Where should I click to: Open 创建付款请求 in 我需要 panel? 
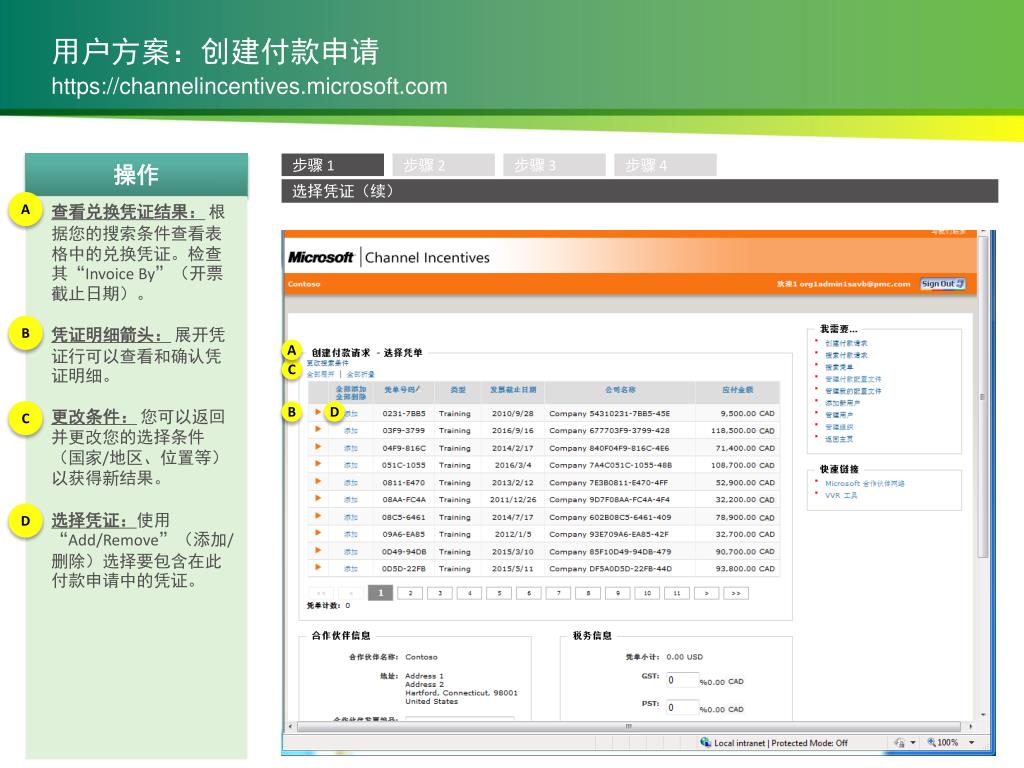tap(846, 344)
